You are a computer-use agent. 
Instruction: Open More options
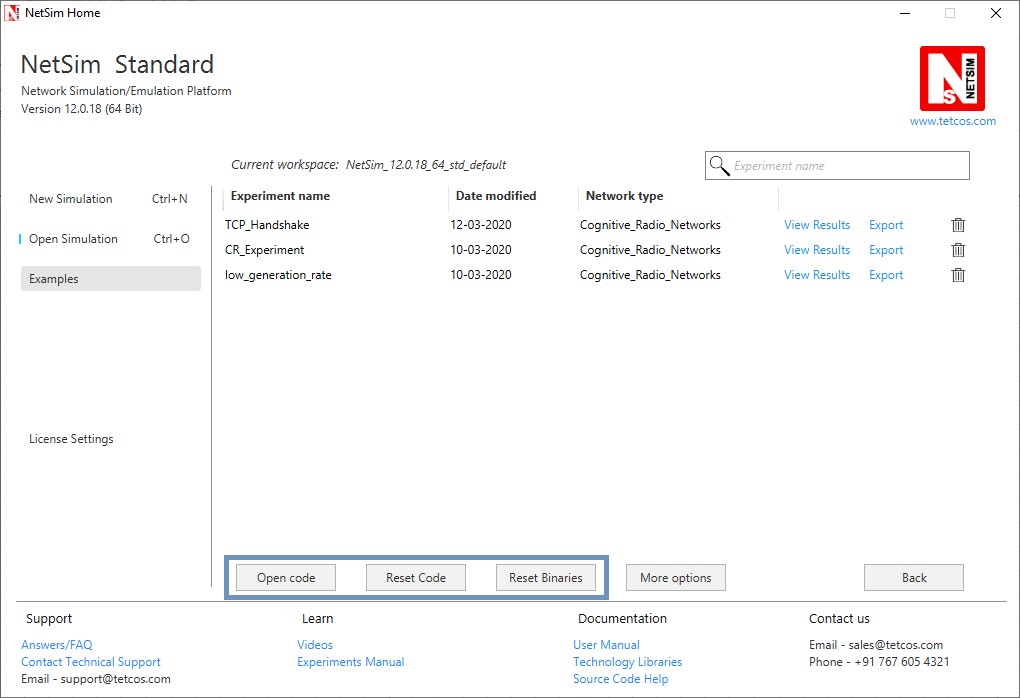(675, 577)
